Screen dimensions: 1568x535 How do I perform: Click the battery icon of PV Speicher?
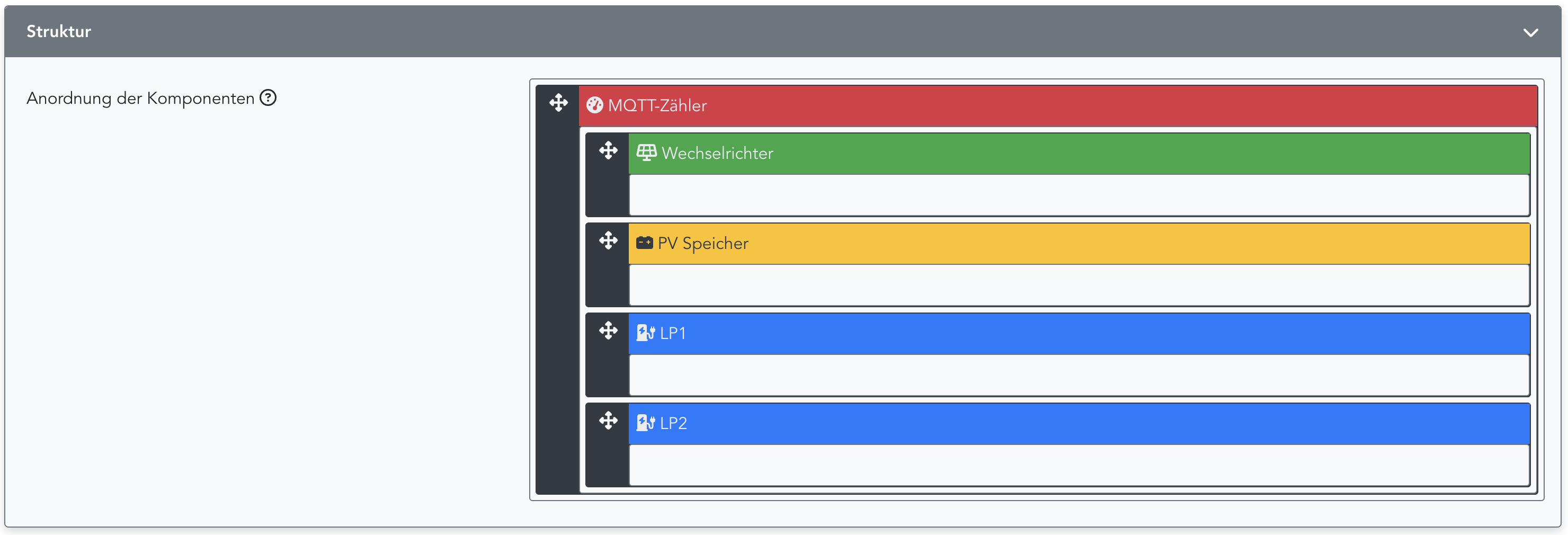[x=645, y=243]
